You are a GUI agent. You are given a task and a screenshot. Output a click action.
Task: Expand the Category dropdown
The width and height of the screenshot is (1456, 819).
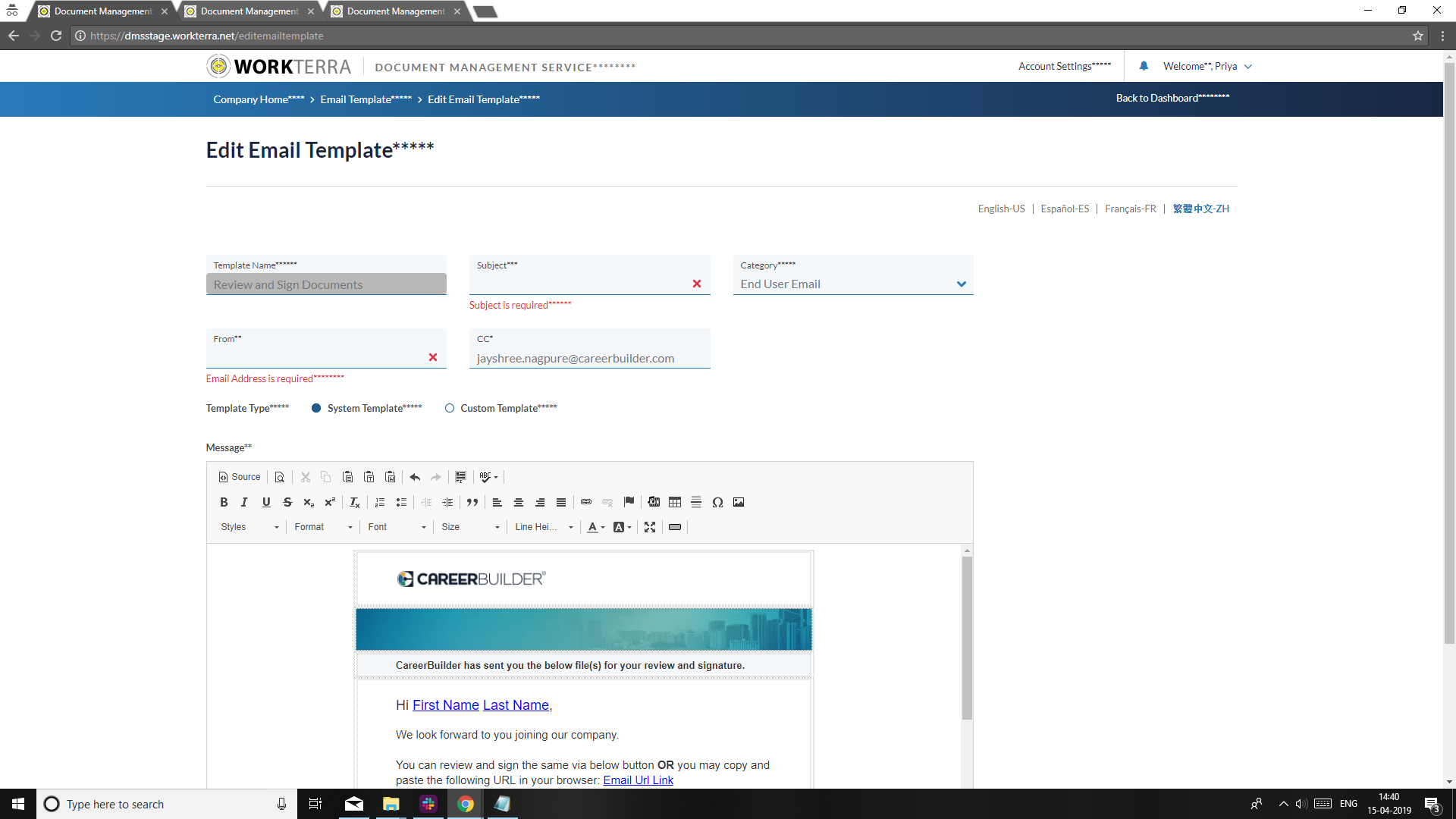click(x=961, y=284)
